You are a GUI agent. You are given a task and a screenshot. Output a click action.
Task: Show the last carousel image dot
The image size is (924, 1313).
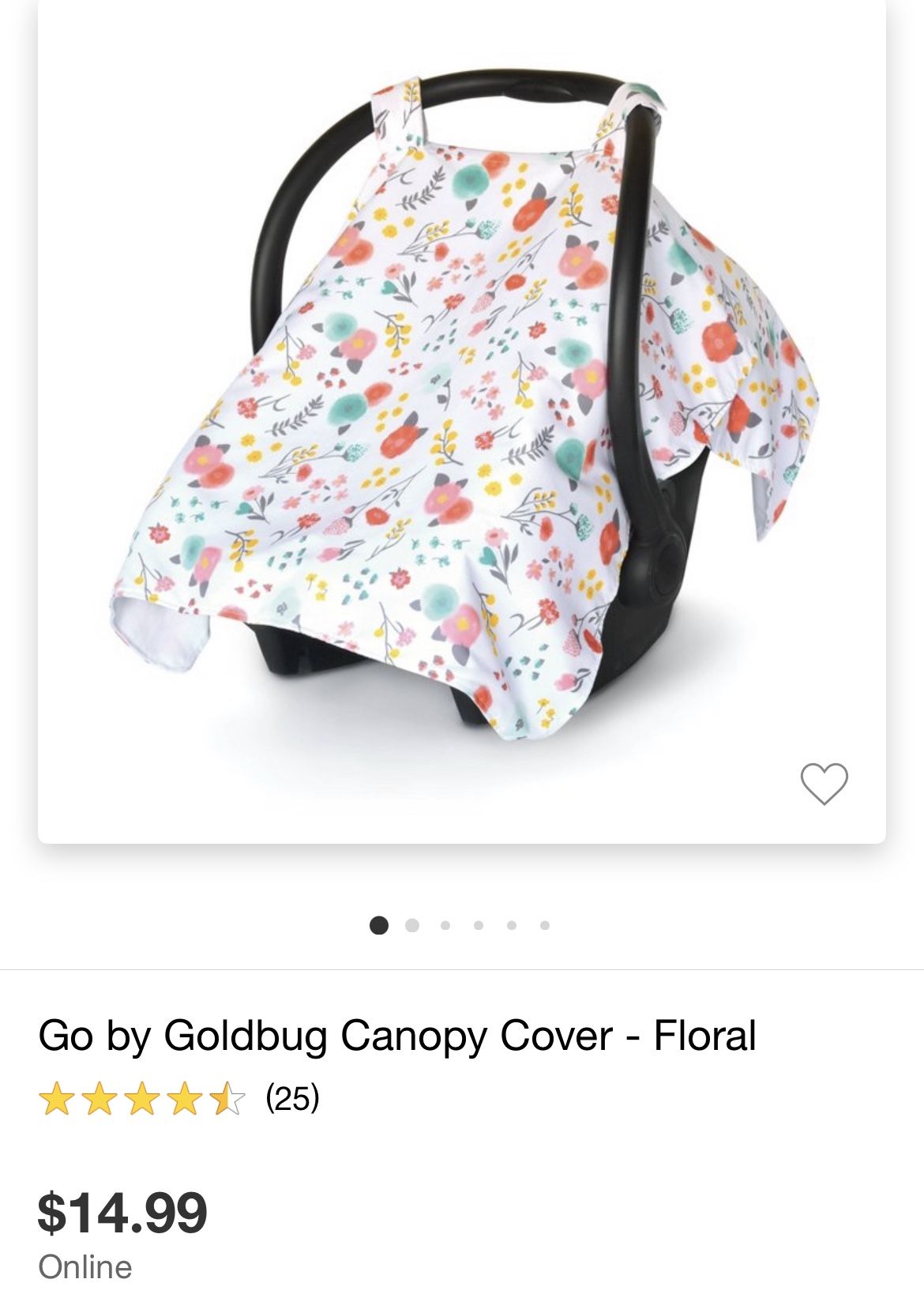click(545, 925)
